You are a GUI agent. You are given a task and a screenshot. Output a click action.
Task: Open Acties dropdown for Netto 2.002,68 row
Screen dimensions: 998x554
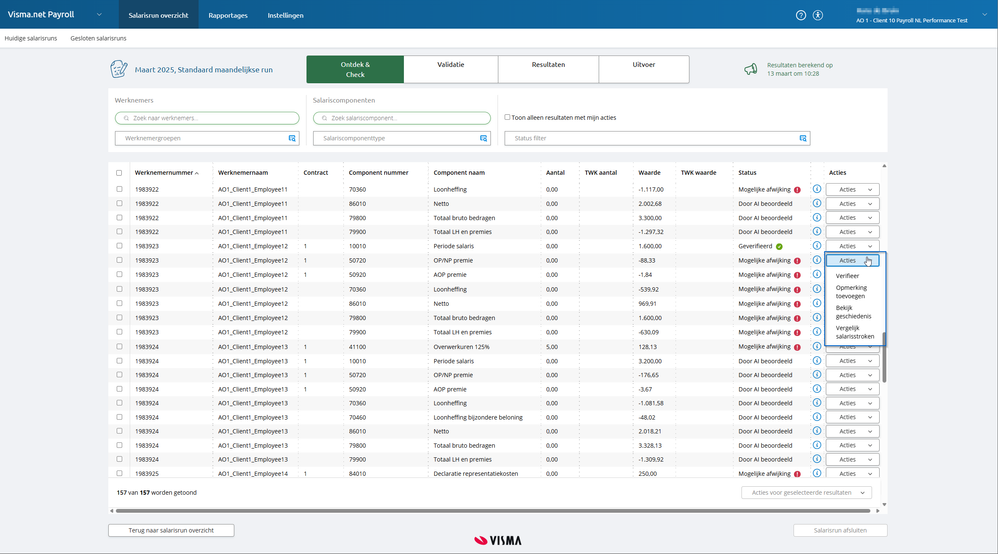[x=853, y=204]
